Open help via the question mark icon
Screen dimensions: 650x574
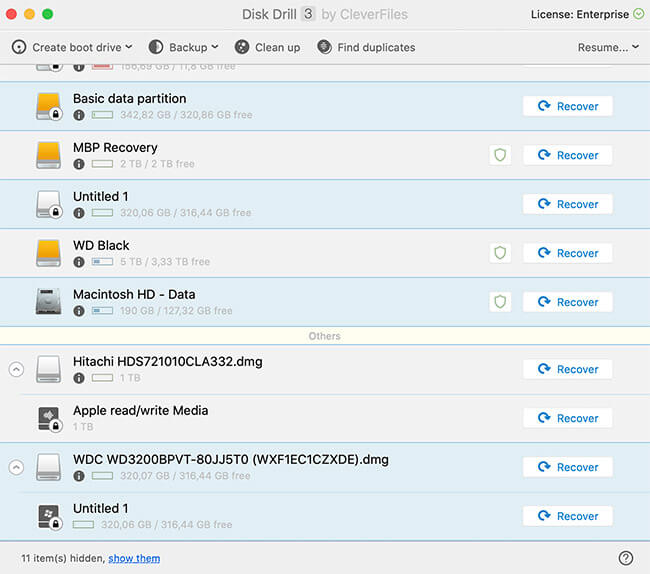626,558
